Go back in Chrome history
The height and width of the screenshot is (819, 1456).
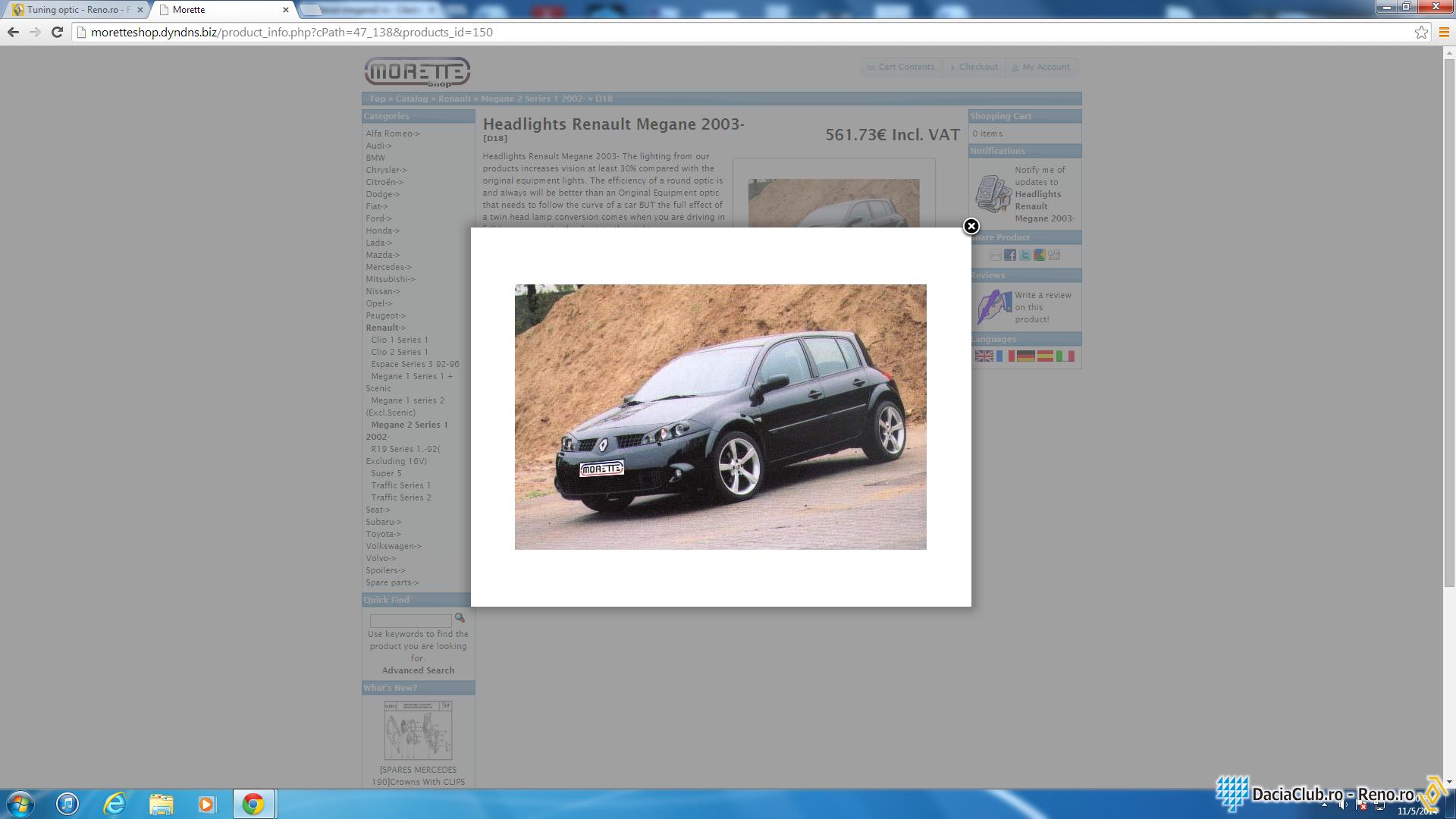coord(13,32)
